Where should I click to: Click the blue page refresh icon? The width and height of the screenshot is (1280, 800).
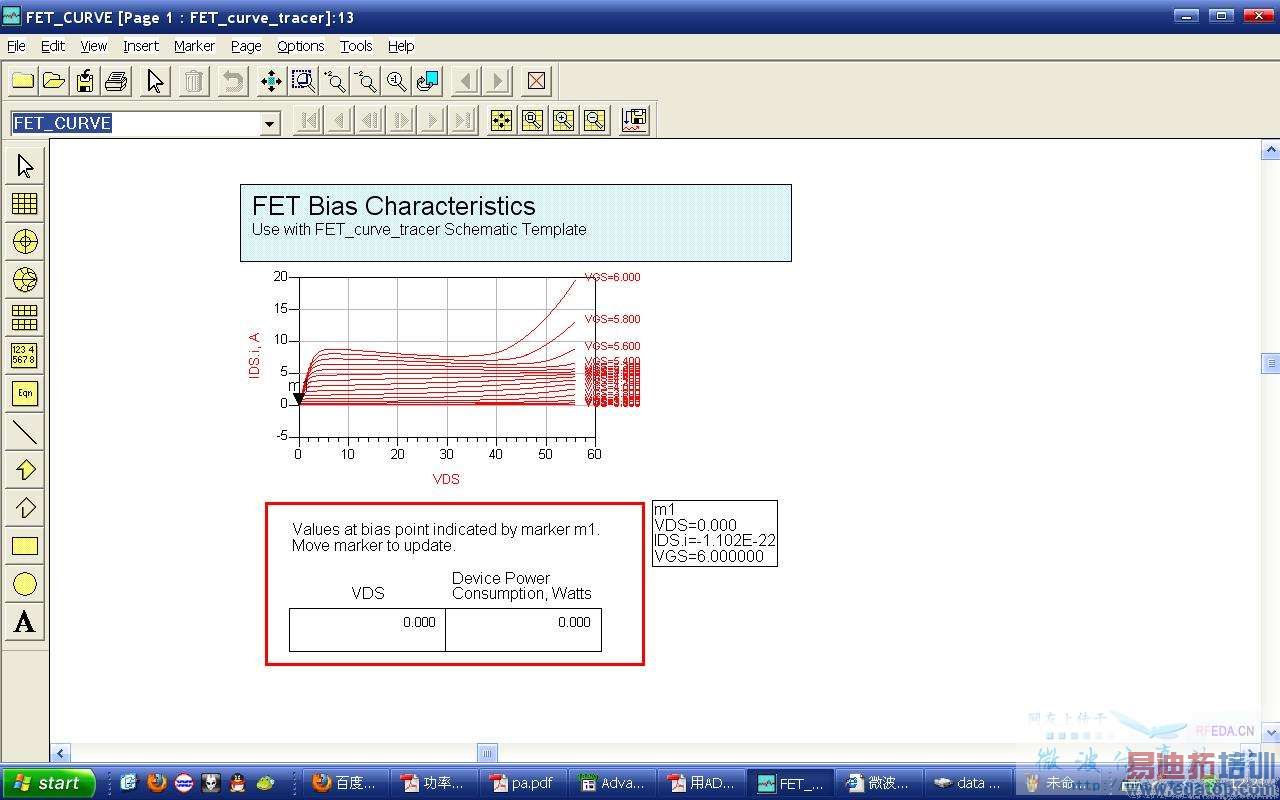pyautogui.click(x=428, y=81)
